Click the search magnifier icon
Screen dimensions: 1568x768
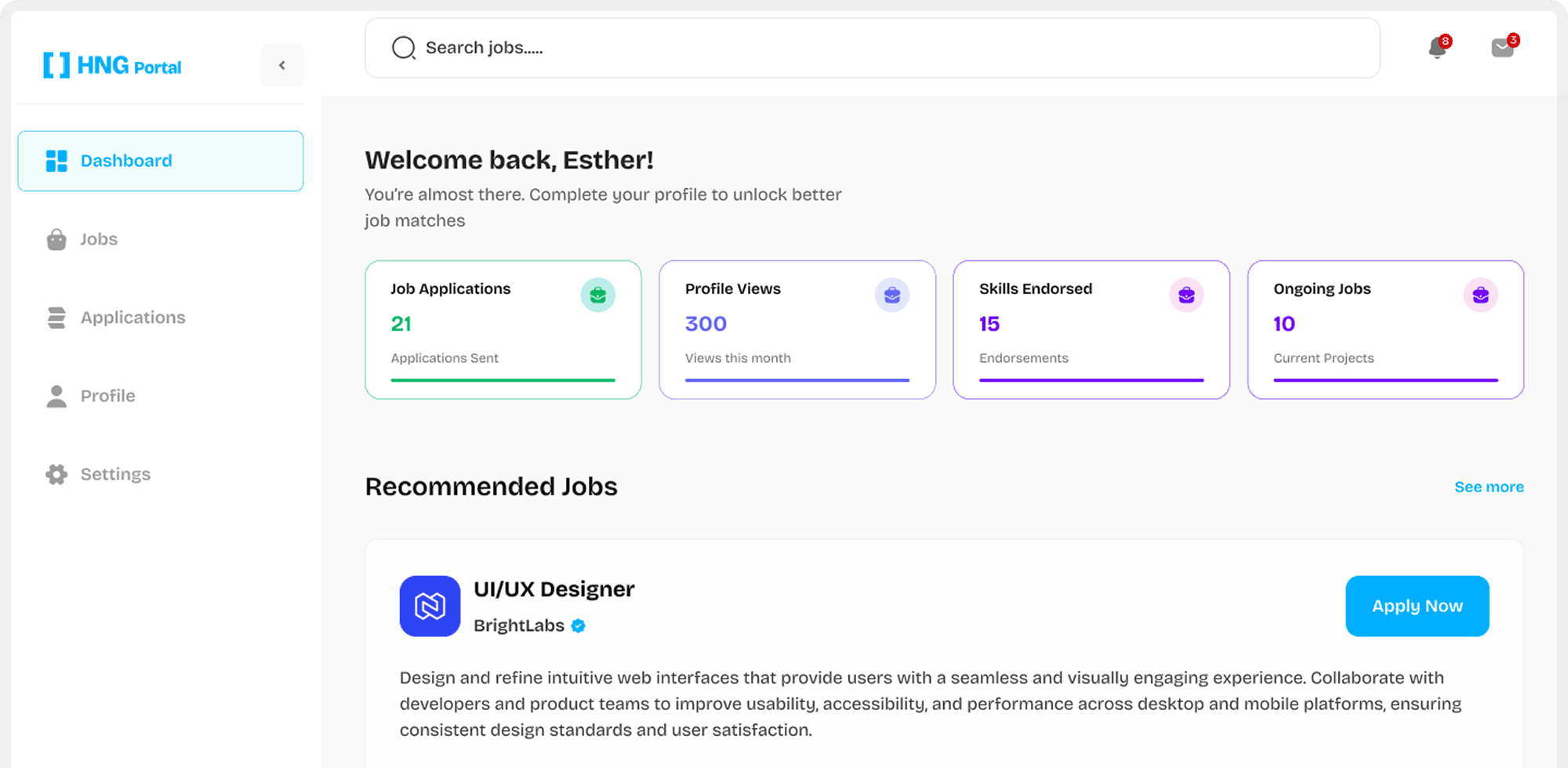pyautogui.click(x=403, y=48)
